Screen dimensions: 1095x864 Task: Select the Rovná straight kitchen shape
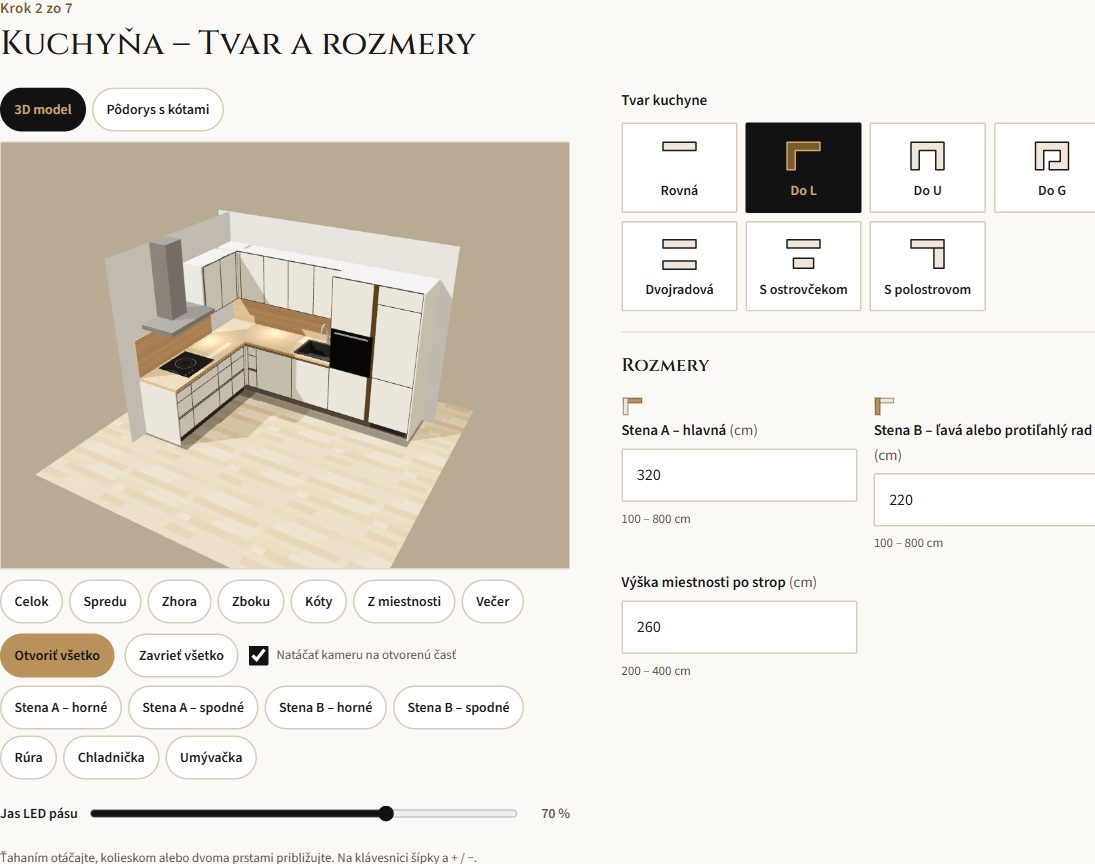tap(679, 168)
